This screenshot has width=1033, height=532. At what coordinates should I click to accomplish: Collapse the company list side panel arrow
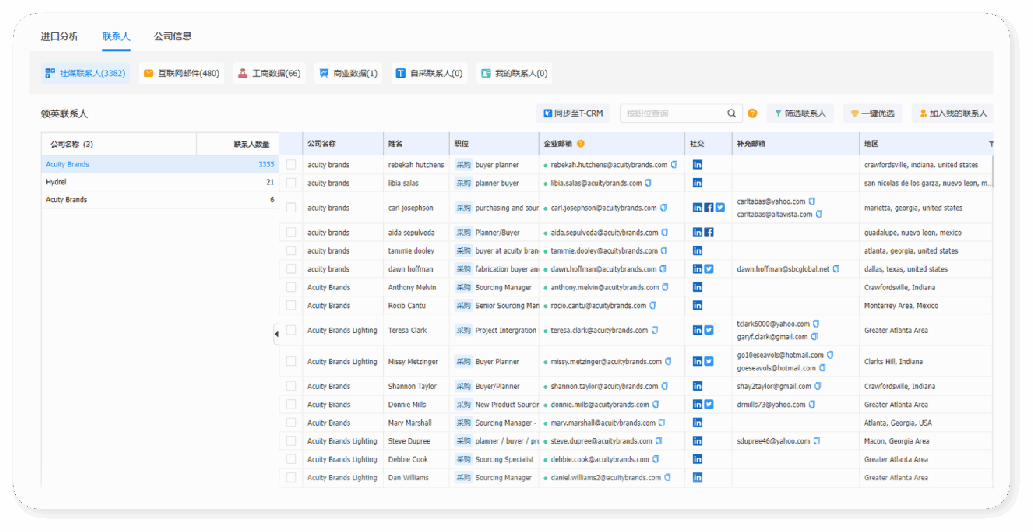click(276, 334)
